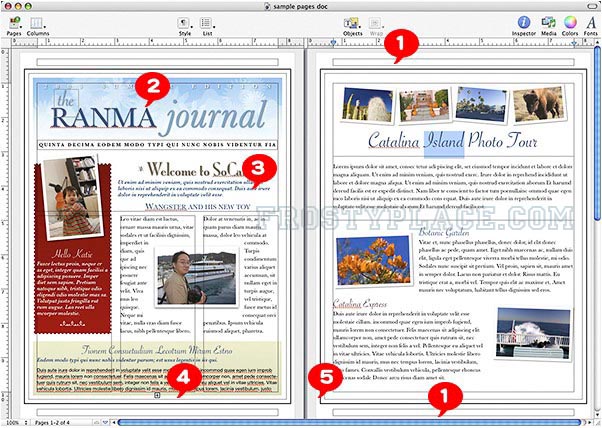Click the horizontal scrollbar left arrow
Viewport: 602px width, 428px height.
pyautogui.click(x=114, y=423)
